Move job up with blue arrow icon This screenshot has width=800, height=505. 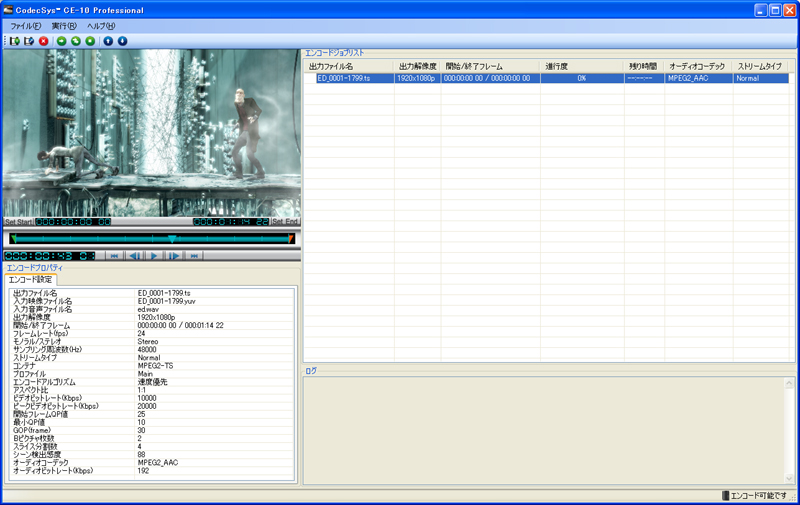tap(108, 41)
